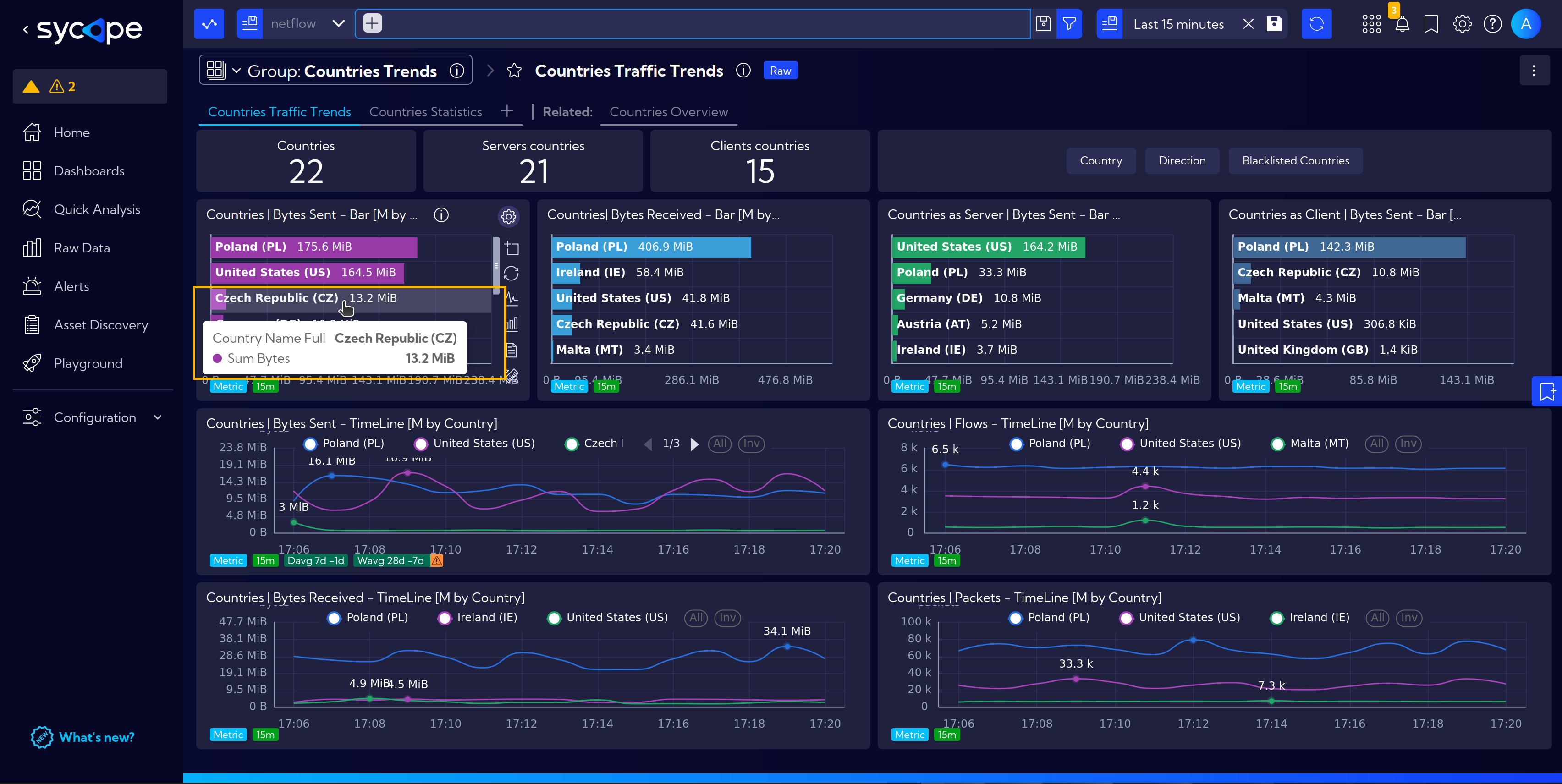Screen dimensions: 1562x784
Task: Expand the Group dashboard selector chevron
Action: [236, 71]
